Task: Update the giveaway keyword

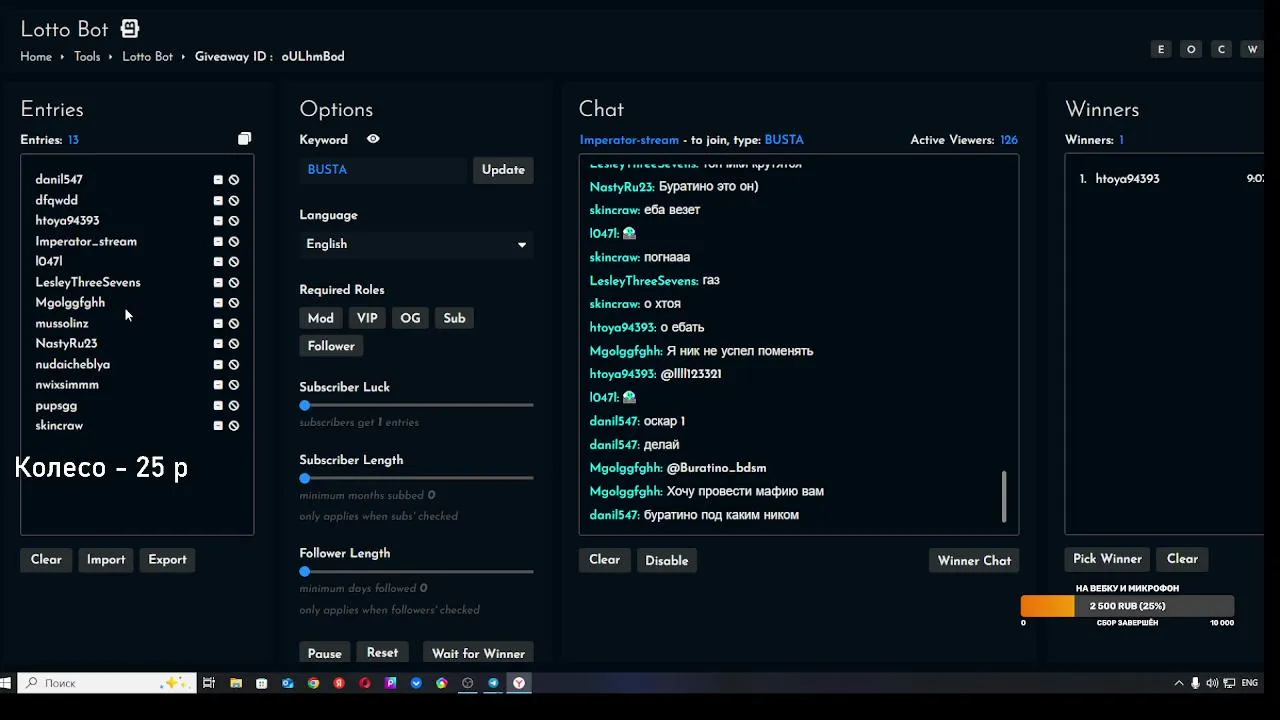Action: coord(503,170)
